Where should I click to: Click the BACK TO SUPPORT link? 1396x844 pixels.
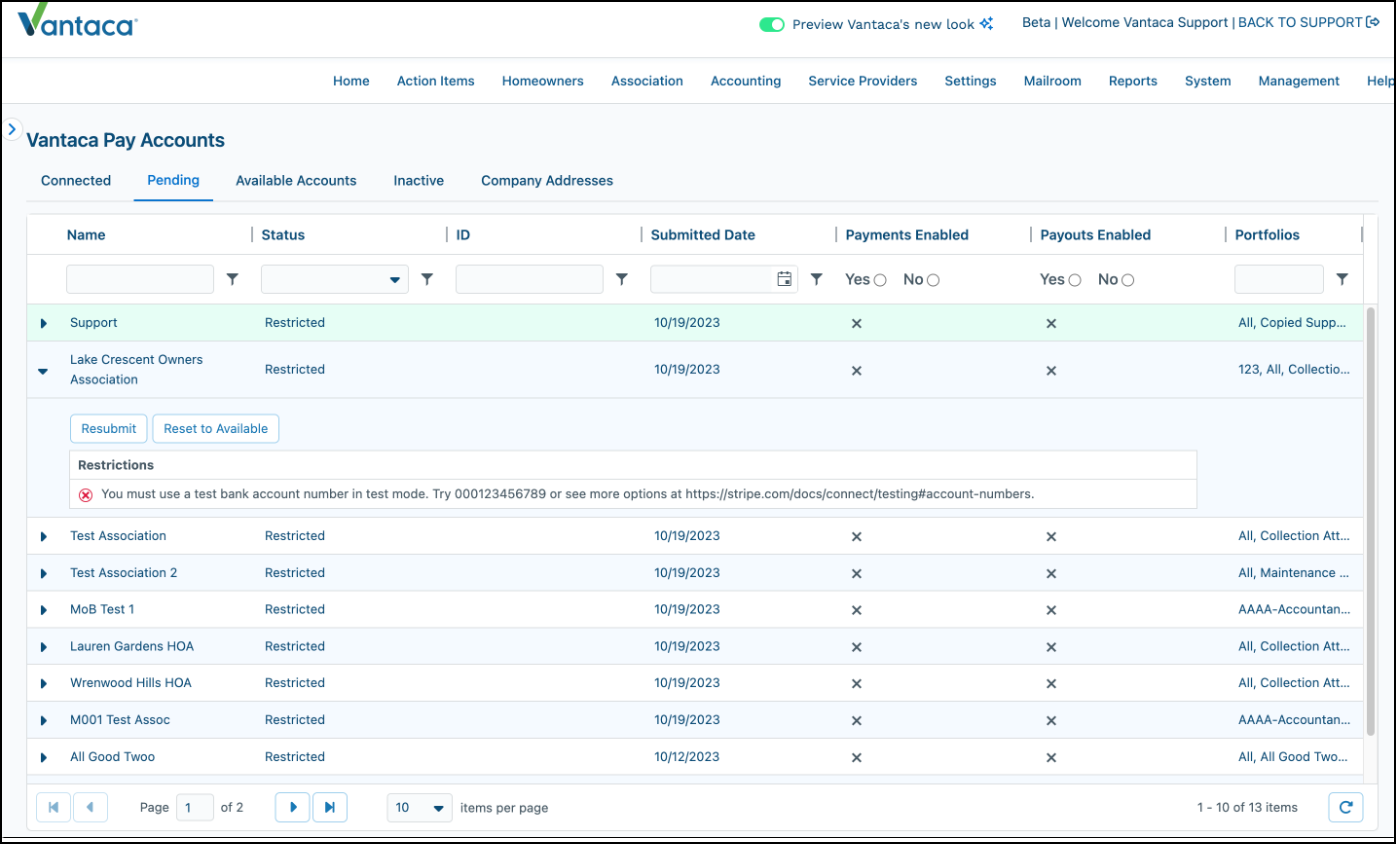pos(1300,22)
